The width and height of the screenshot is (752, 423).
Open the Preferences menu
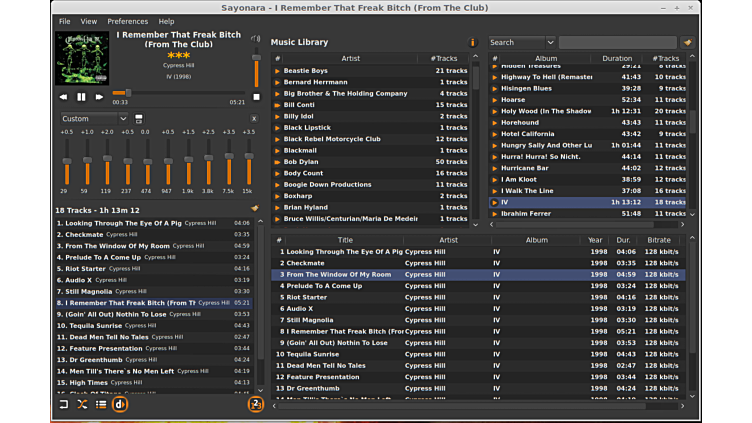pyautogui.click(x=127, y=21)
